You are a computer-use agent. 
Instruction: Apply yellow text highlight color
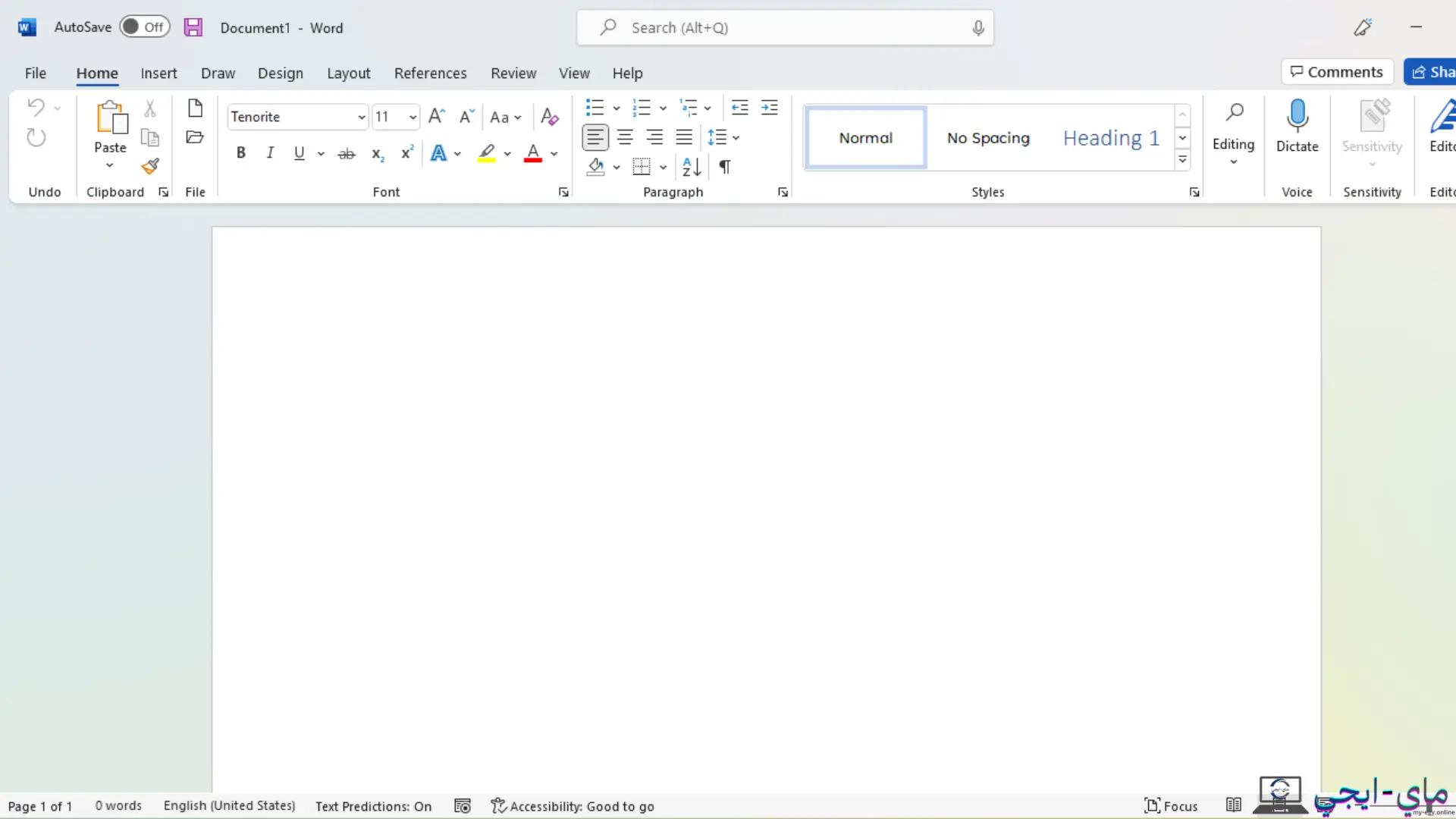tap(487, 154)
